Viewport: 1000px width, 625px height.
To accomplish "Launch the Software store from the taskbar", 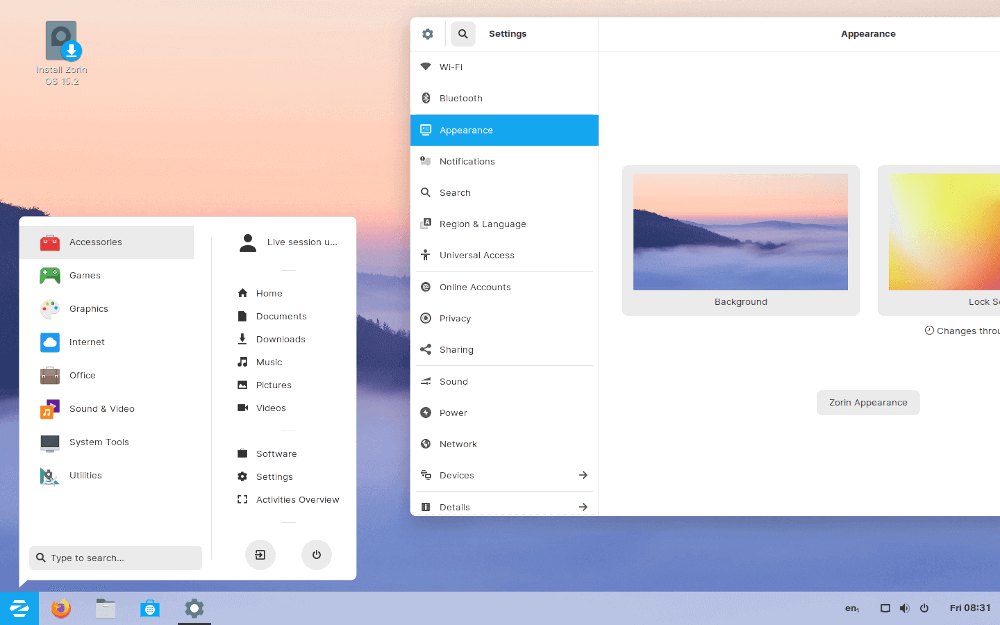I will click(x=150, y=608).
